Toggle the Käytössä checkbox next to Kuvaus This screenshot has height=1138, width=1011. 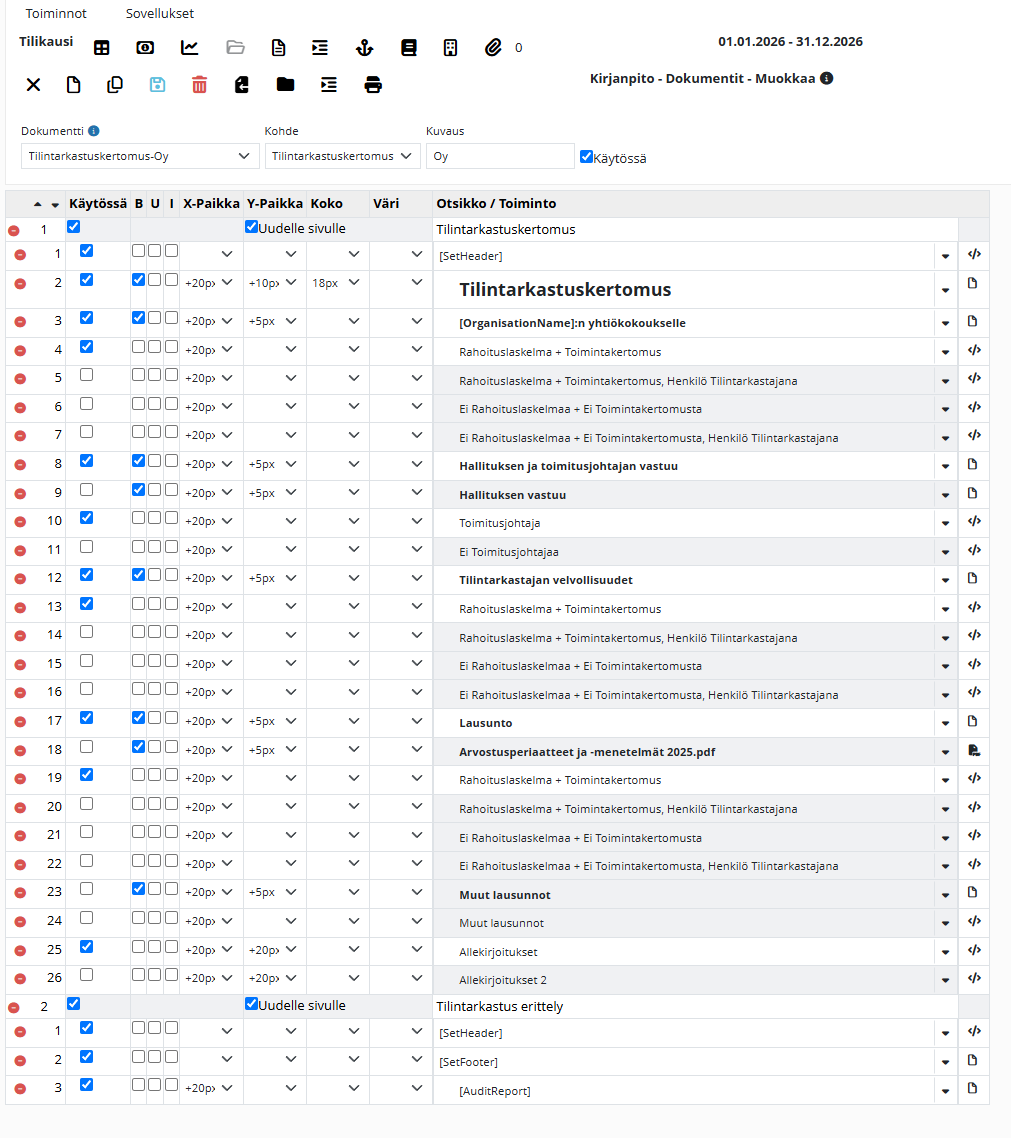click(586, 157)
